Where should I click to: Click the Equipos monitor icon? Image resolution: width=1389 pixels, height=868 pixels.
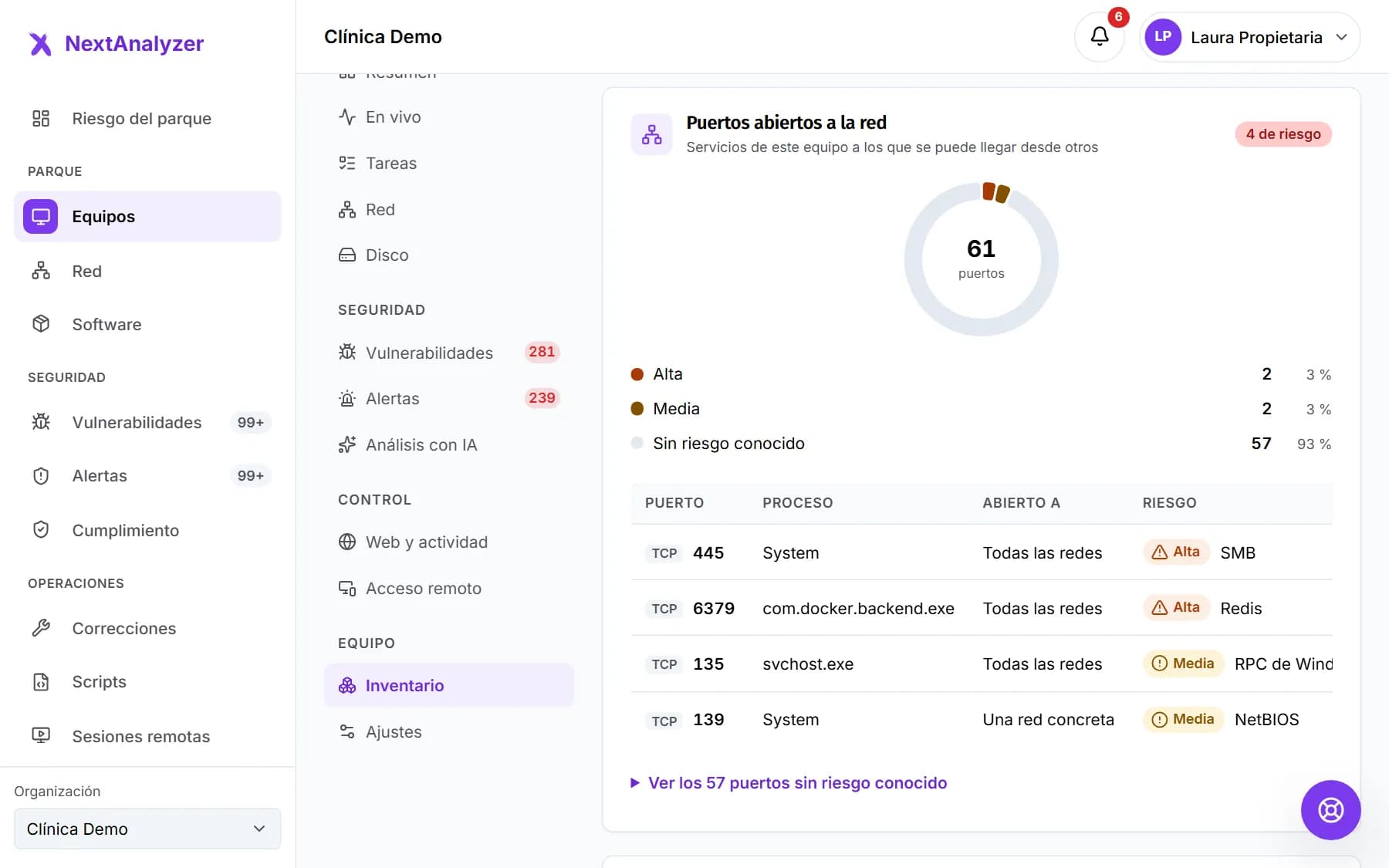[40, 216]
